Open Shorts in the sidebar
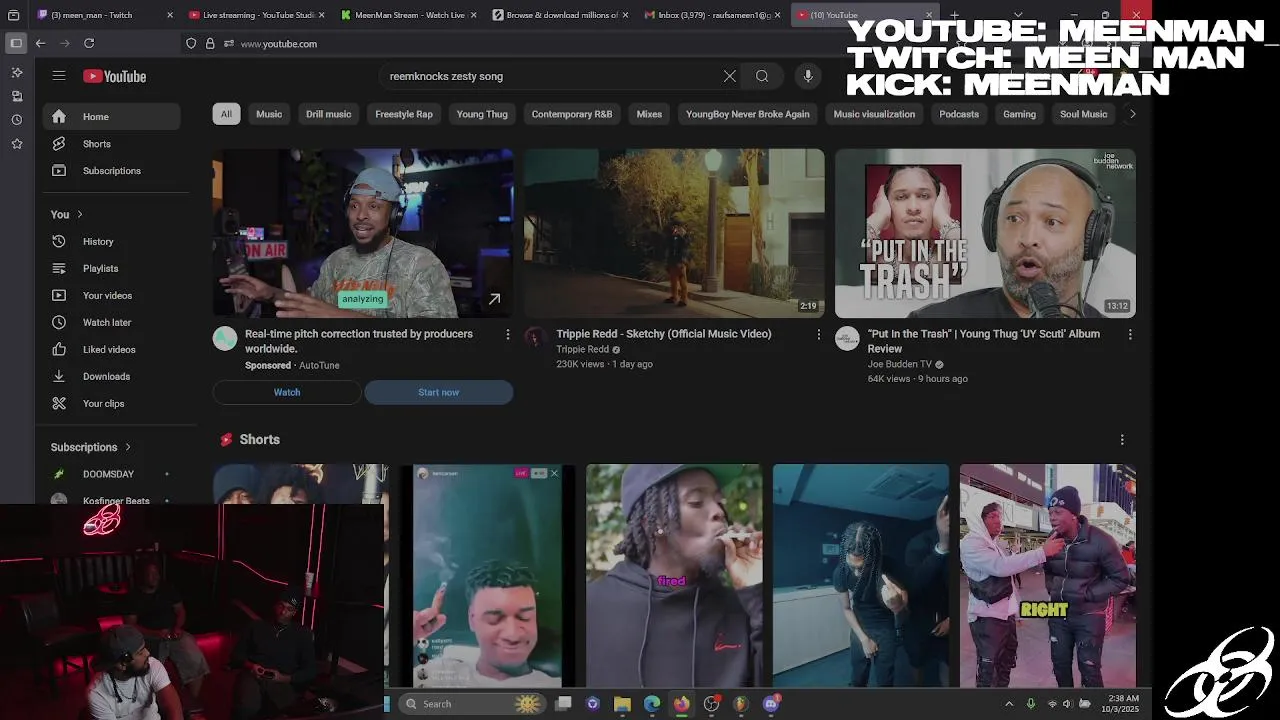 click(x=112, y=144)
